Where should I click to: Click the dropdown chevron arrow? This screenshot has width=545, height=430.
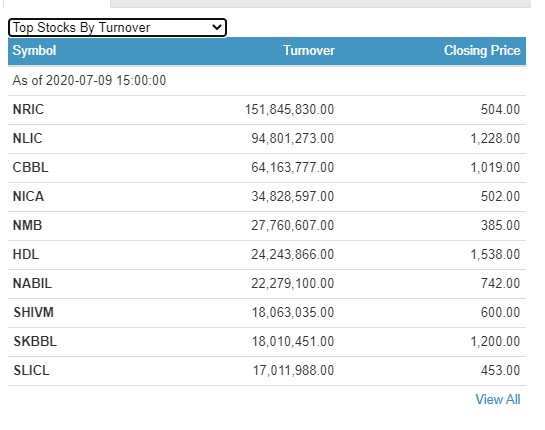(217, 27)
